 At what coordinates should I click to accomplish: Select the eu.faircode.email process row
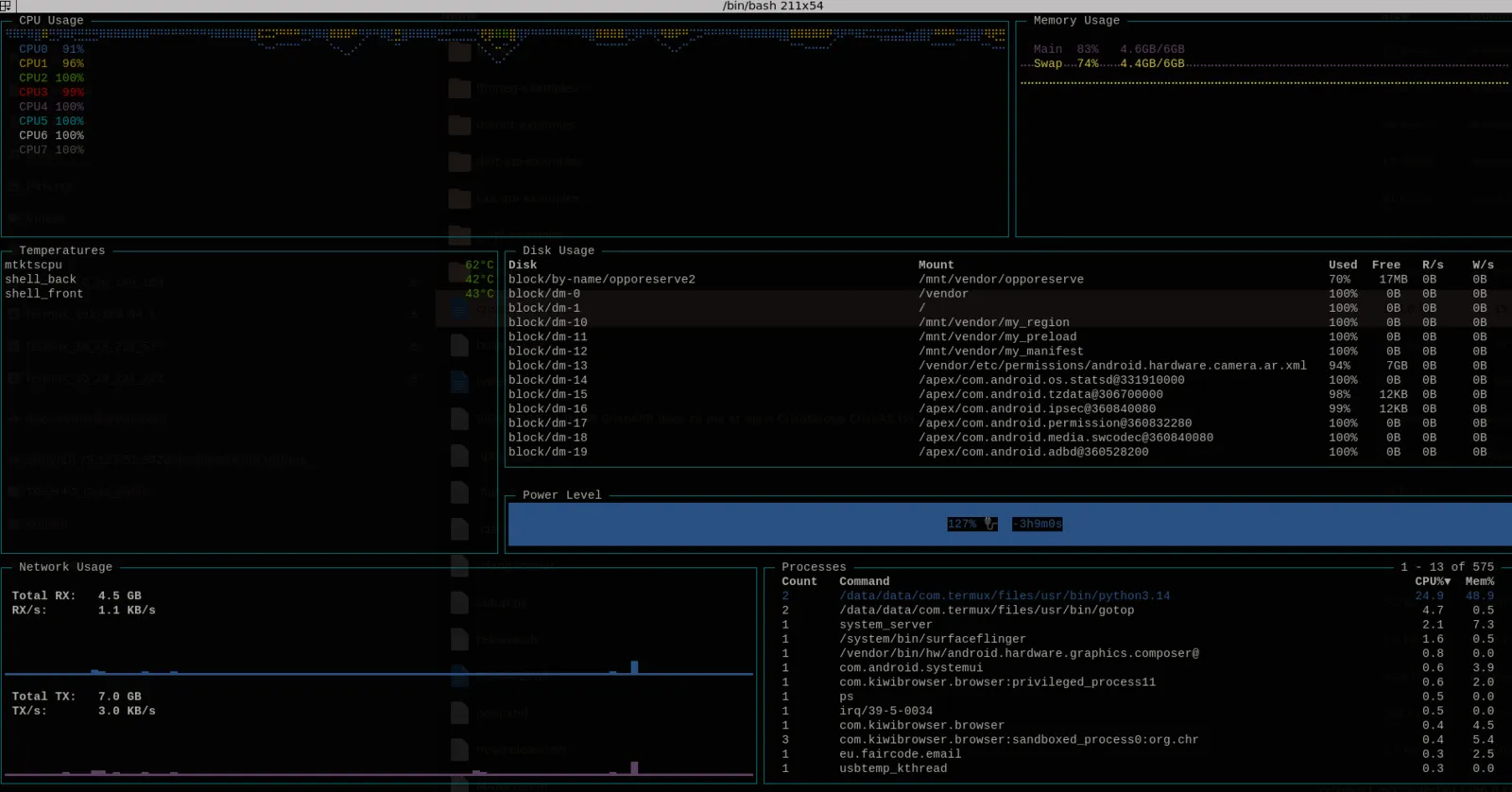[1138, 754]
